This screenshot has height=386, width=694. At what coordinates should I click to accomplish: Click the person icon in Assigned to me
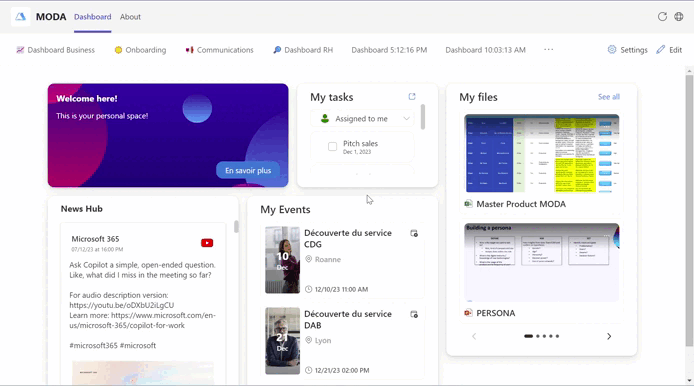click(x=325, y=119)
